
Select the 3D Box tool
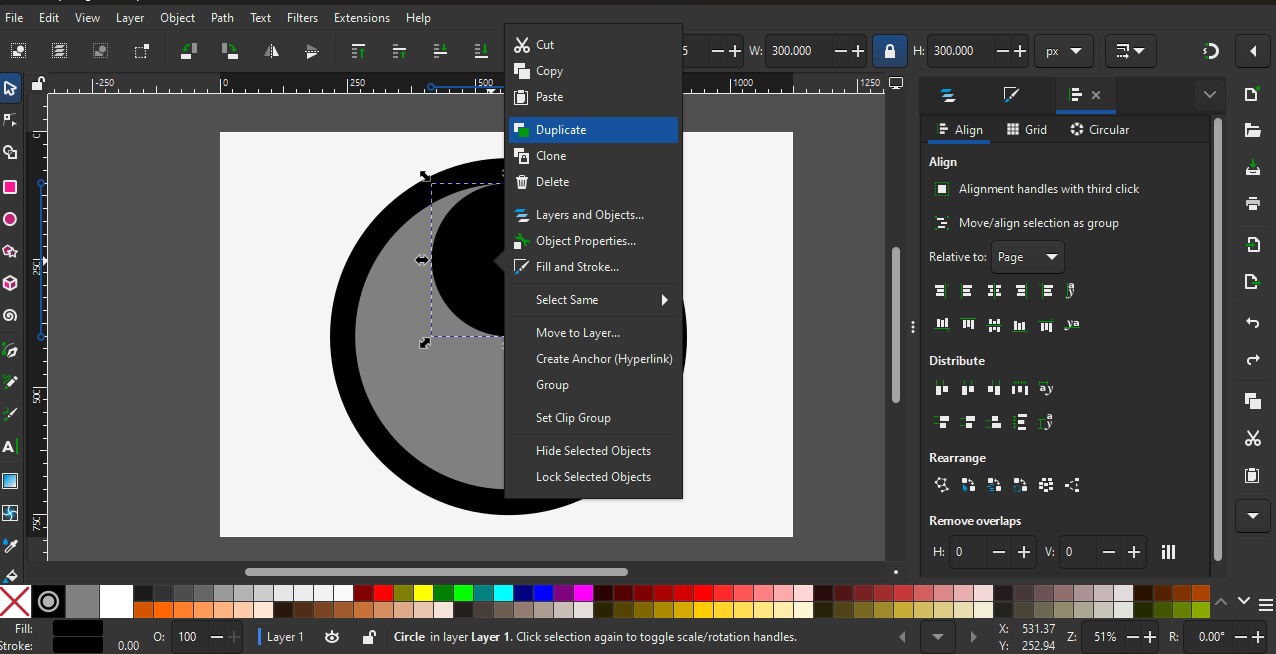[x=10, y=284]
